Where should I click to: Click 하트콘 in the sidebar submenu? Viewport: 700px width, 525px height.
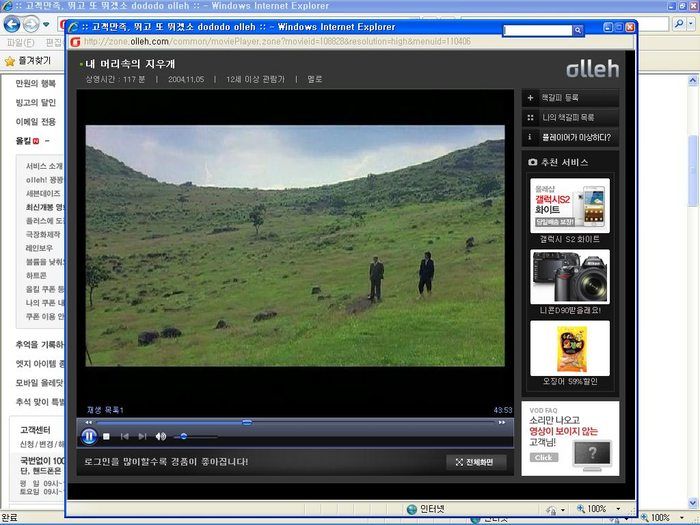tap(36, 275)
